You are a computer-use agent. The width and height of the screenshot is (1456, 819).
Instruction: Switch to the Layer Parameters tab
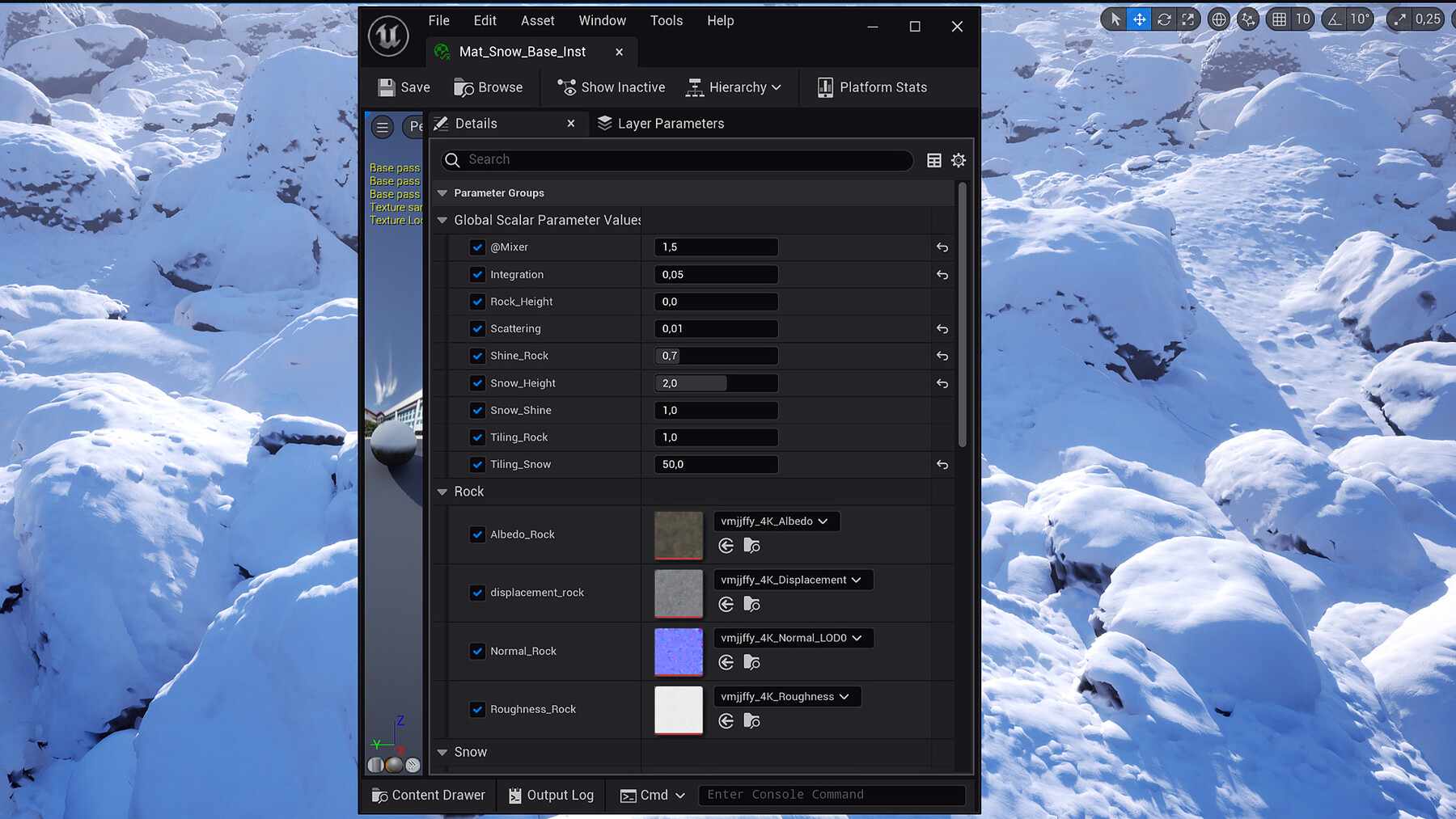(670, 123)
